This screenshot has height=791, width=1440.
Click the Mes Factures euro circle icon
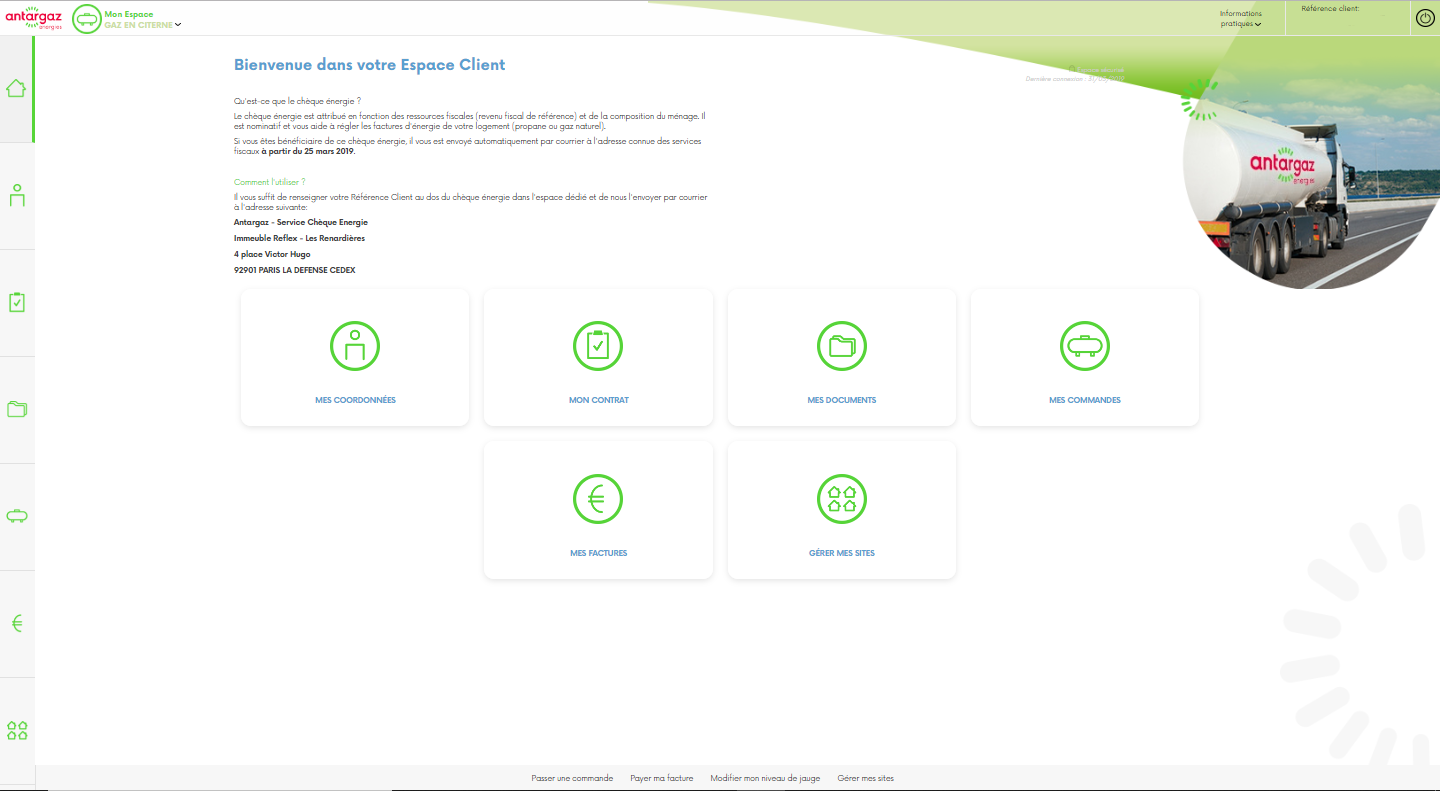click(598, 498)
